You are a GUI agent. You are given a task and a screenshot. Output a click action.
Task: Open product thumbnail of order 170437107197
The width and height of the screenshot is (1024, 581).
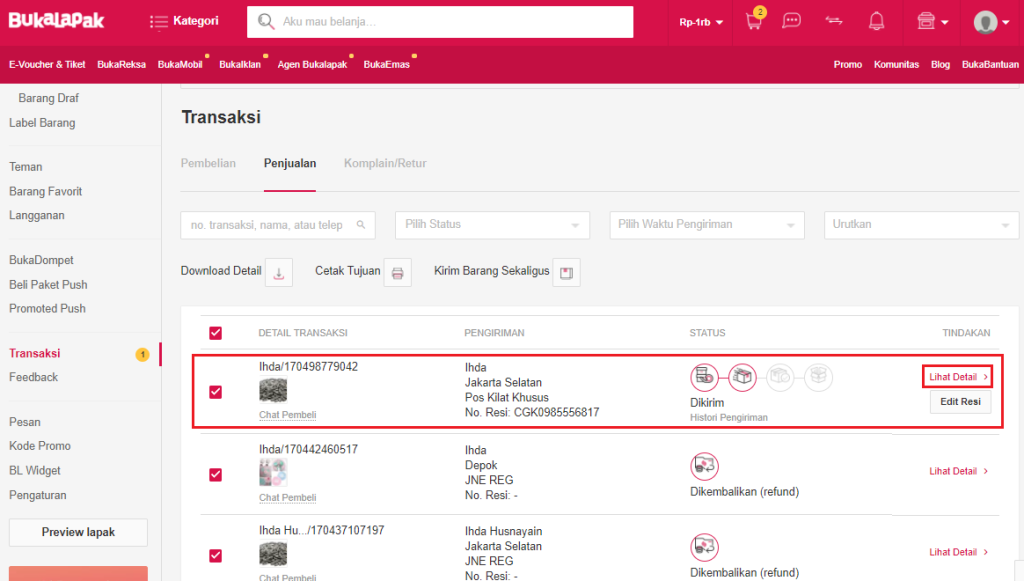pyautogui.click(x=273, y=554)
